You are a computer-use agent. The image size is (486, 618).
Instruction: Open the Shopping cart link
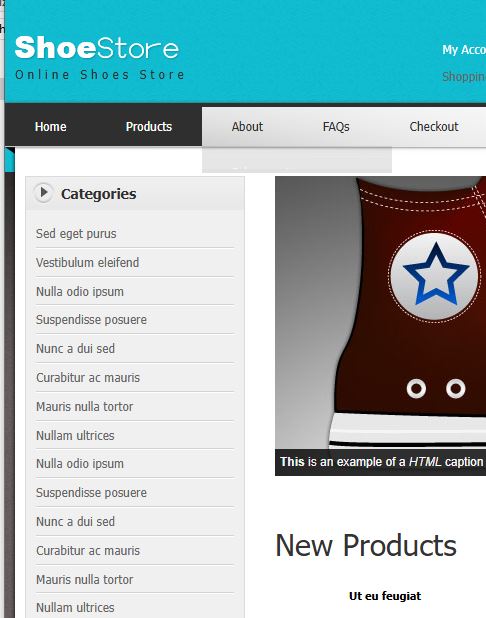click(x=464, y=76)
